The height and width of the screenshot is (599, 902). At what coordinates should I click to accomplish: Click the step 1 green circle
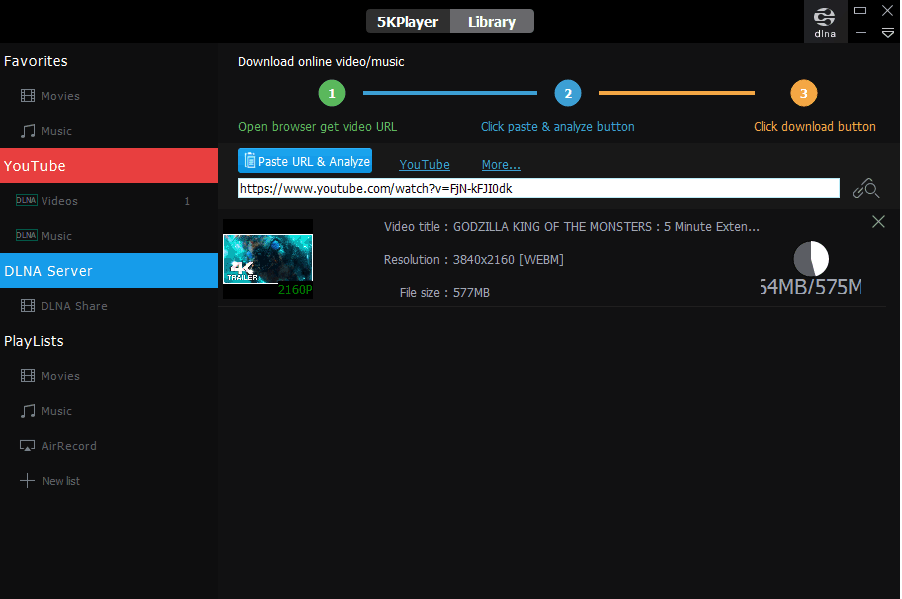(x=332, y=93)
